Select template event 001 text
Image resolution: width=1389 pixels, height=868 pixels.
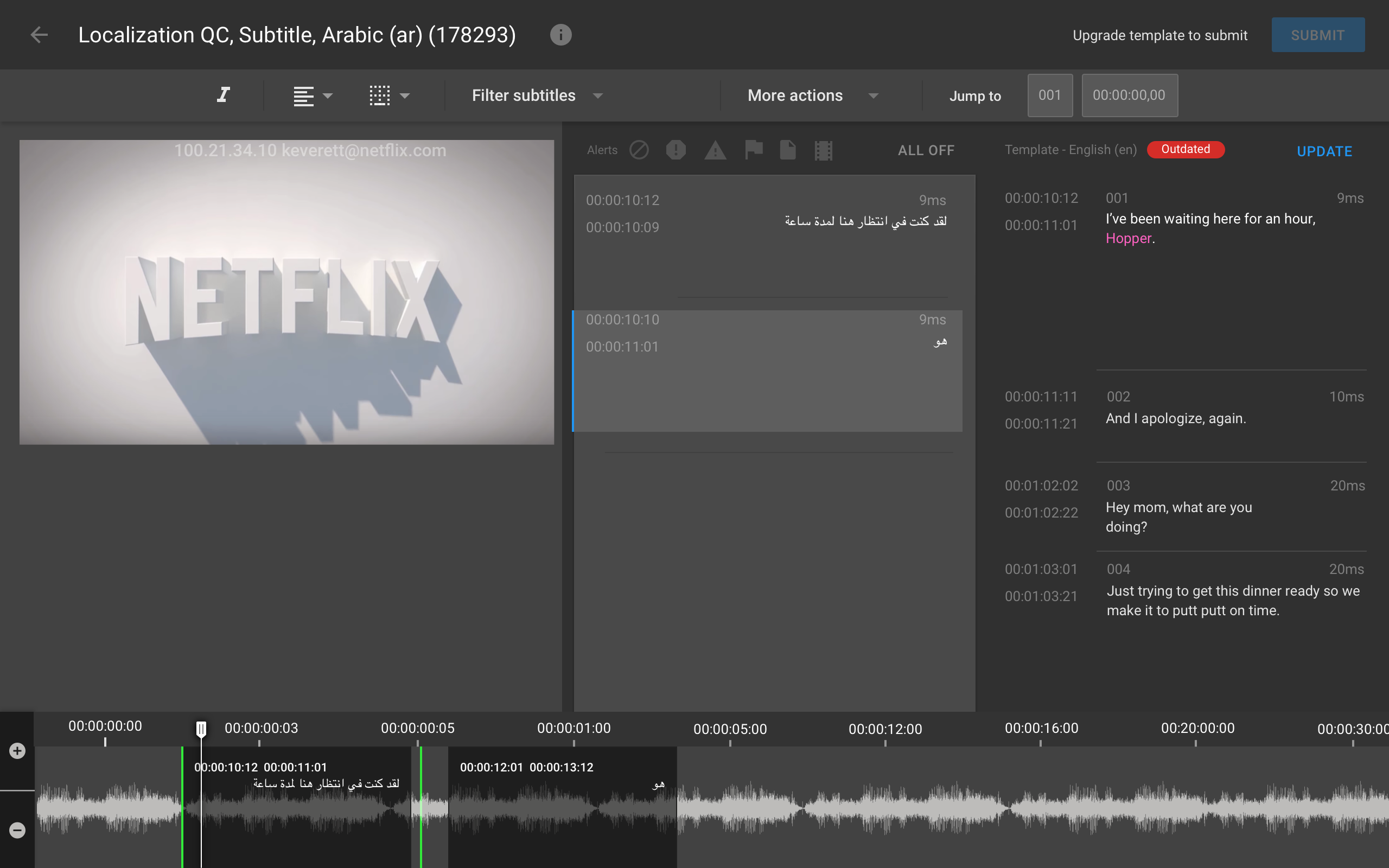[1210, 228]
